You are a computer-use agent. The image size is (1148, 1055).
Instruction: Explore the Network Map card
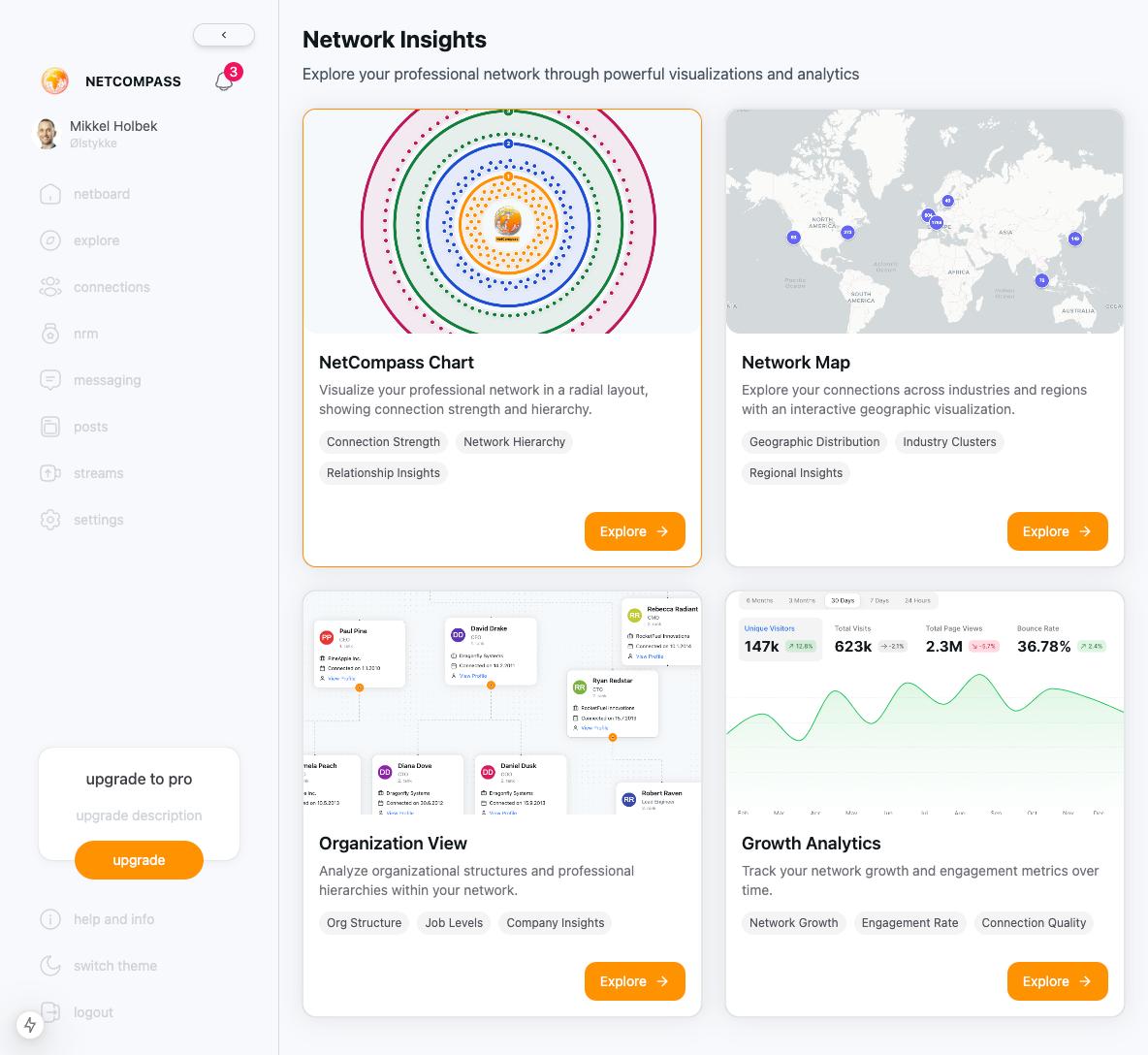[x=1057, y=531]
